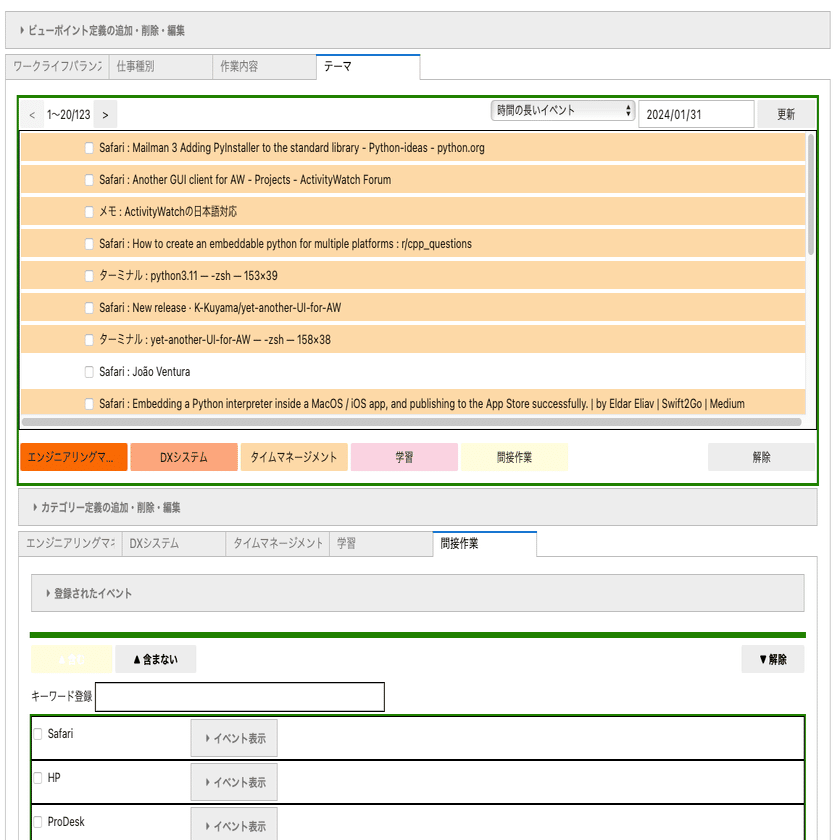Check Another GUI client for AW checkbox
Screen dimensions: 840x840
pos(89,180)
